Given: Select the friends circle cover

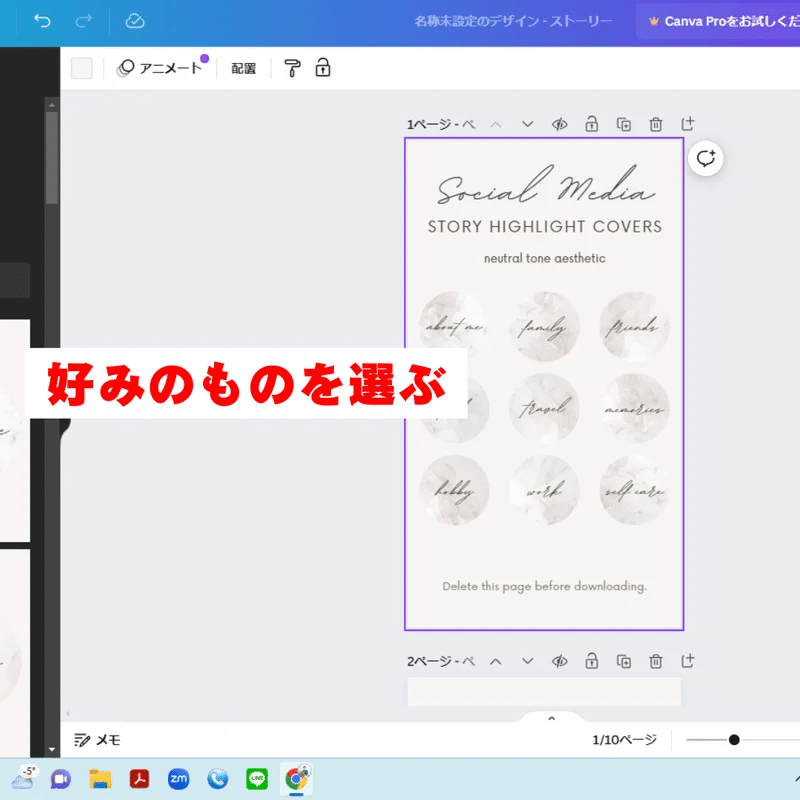Looking at the screenshot, I should 634,326.
